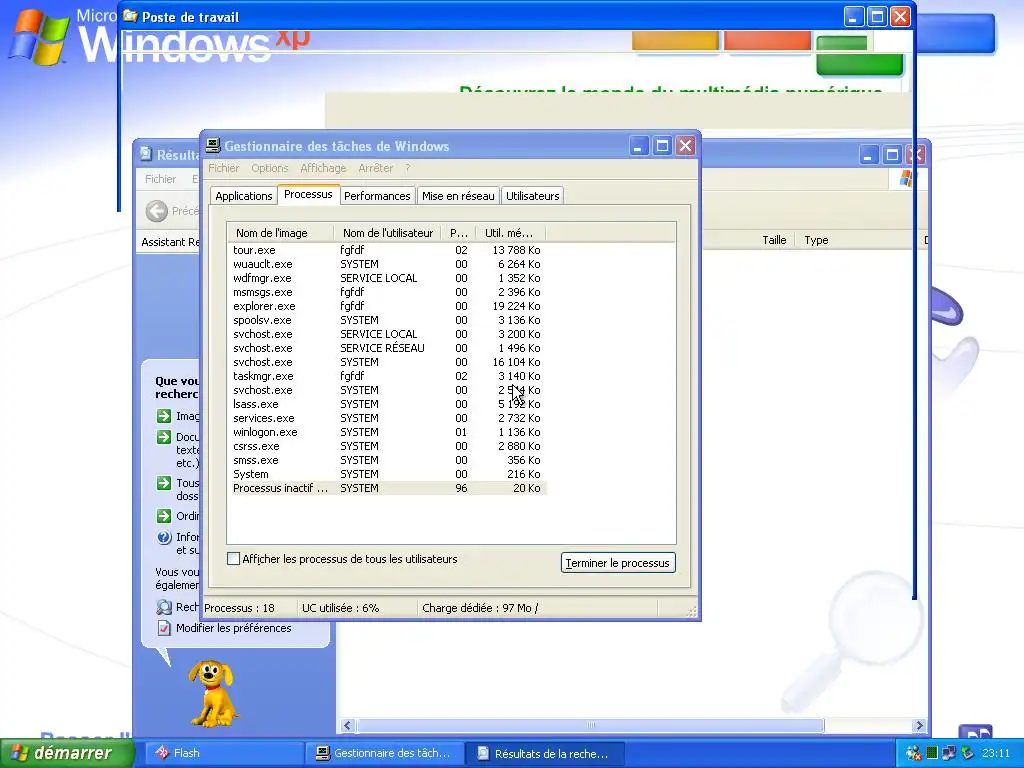
Task: Select the wdfmgr.exe process
Action: click(x=388, y=278)
